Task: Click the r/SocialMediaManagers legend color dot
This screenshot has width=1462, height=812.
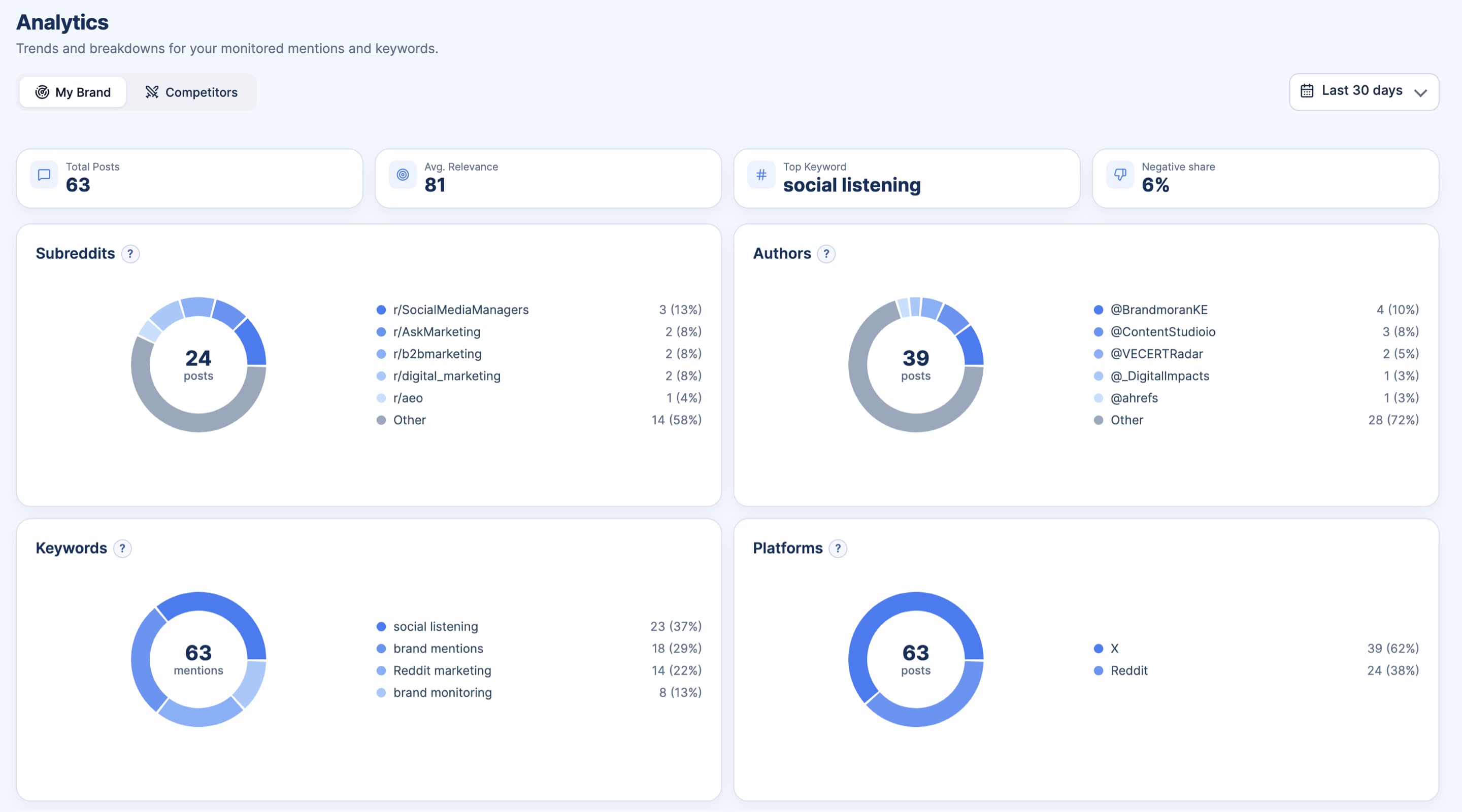Action: pos(381,310)
